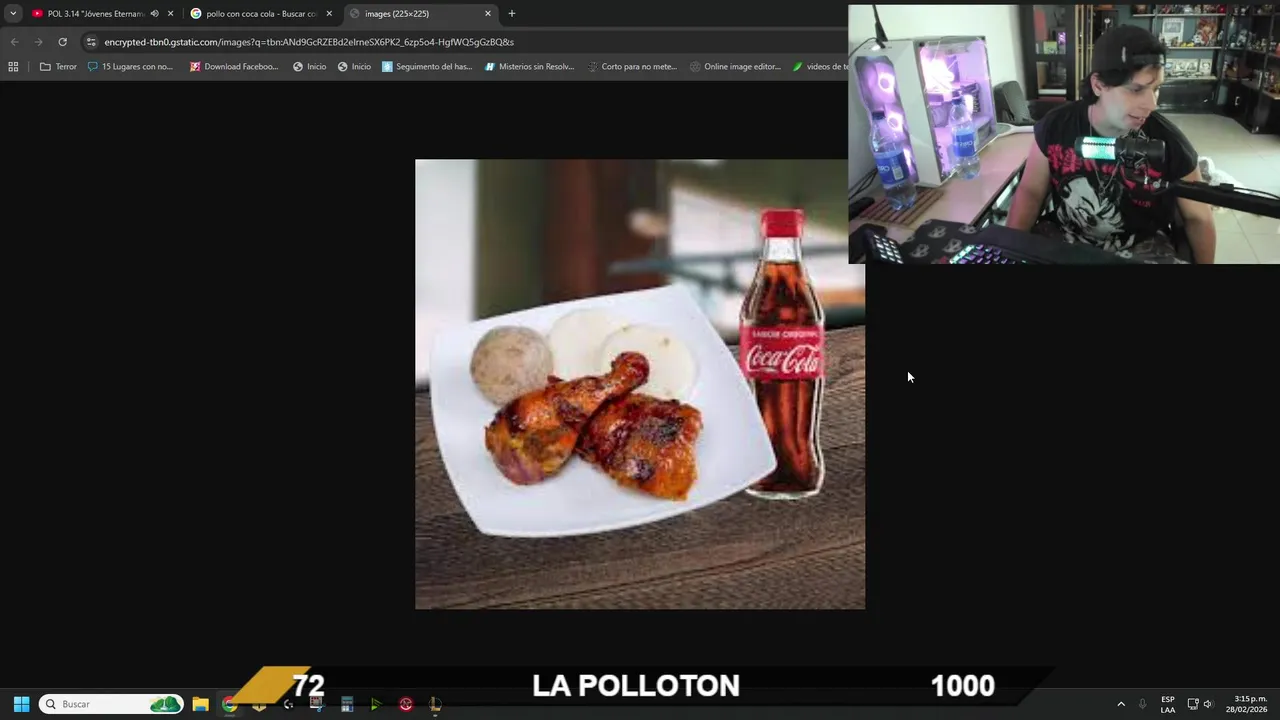This screenshot has width=1280, height=720.
Task: Go forward in browser history
Action: click(x=38, y=42)
